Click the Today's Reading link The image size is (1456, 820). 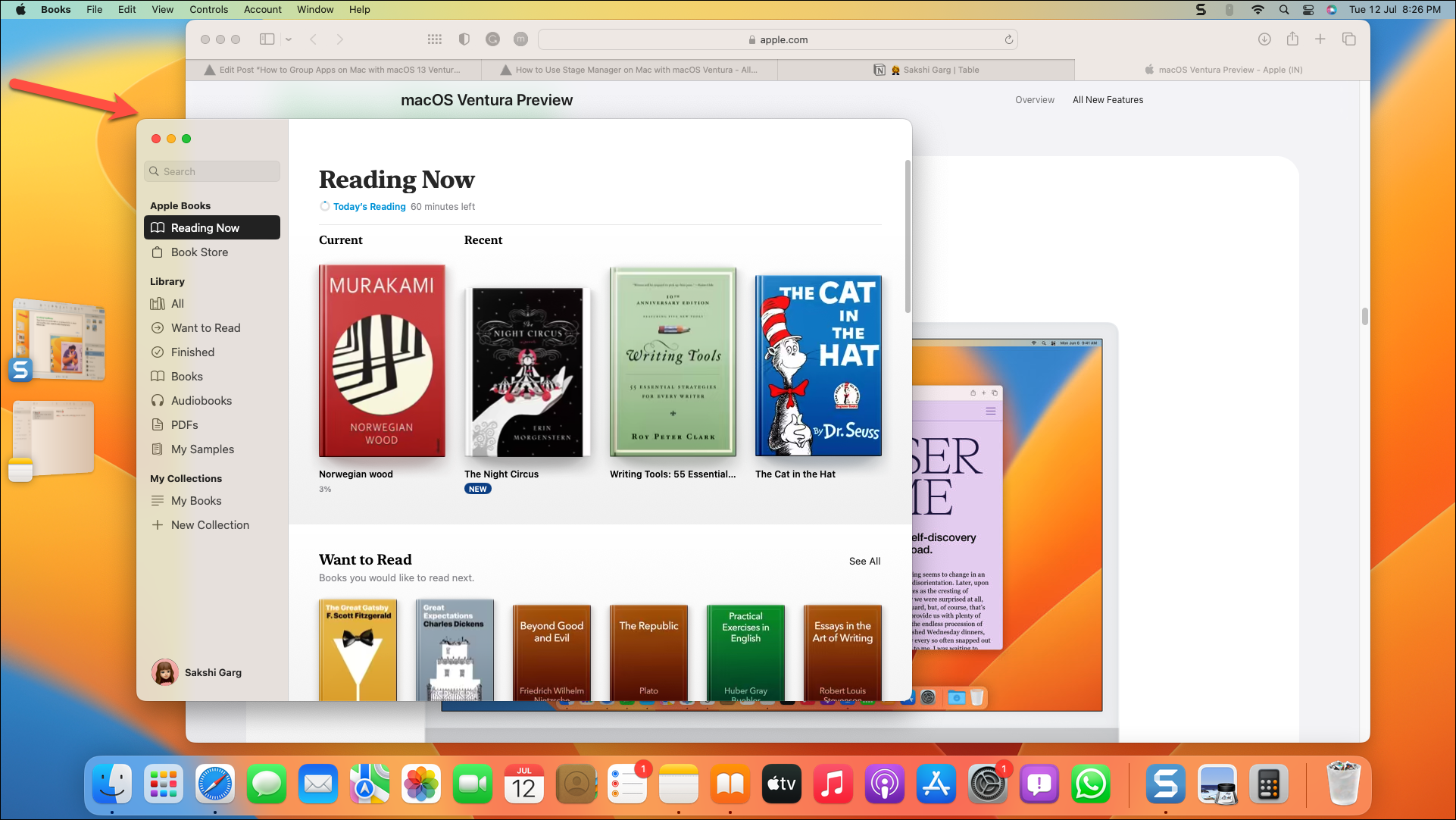pyautogui.click(x=369, y=207)
